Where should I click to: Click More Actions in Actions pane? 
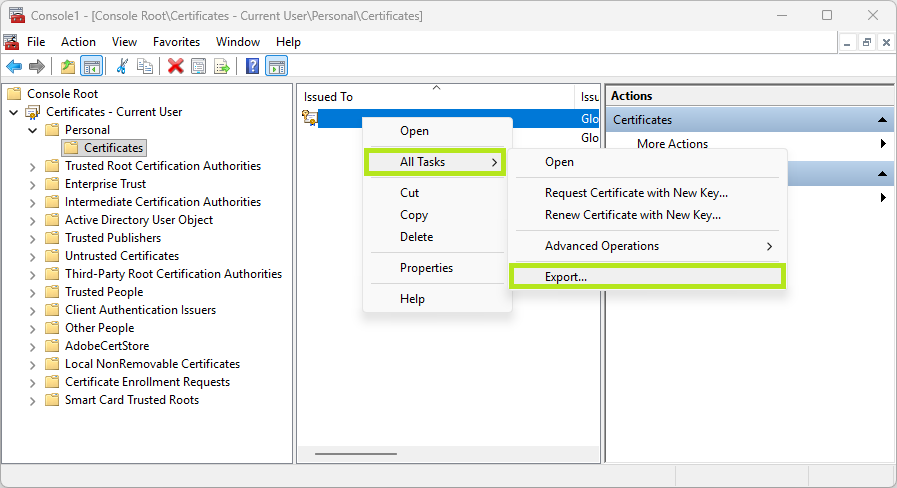pos(672,144)
